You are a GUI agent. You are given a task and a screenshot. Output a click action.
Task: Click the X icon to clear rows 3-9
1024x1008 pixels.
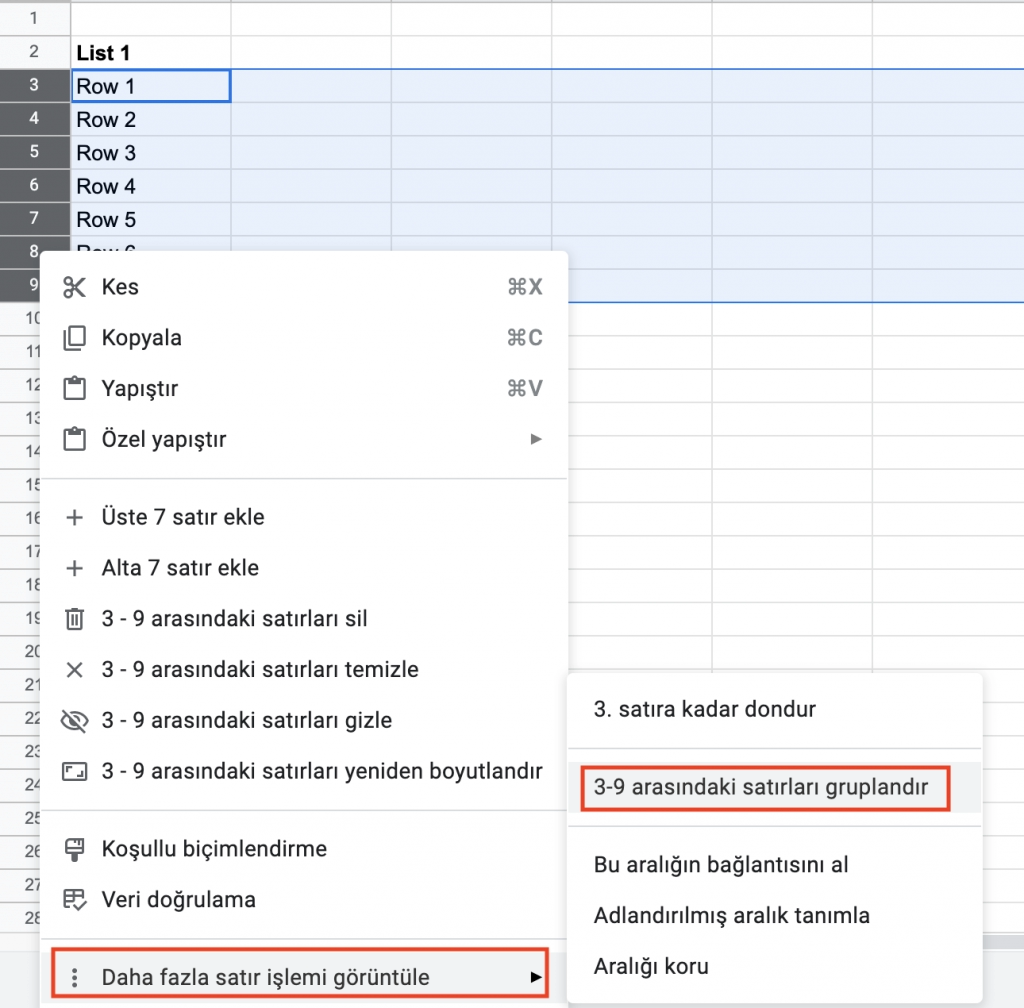[x=74, y=670]
